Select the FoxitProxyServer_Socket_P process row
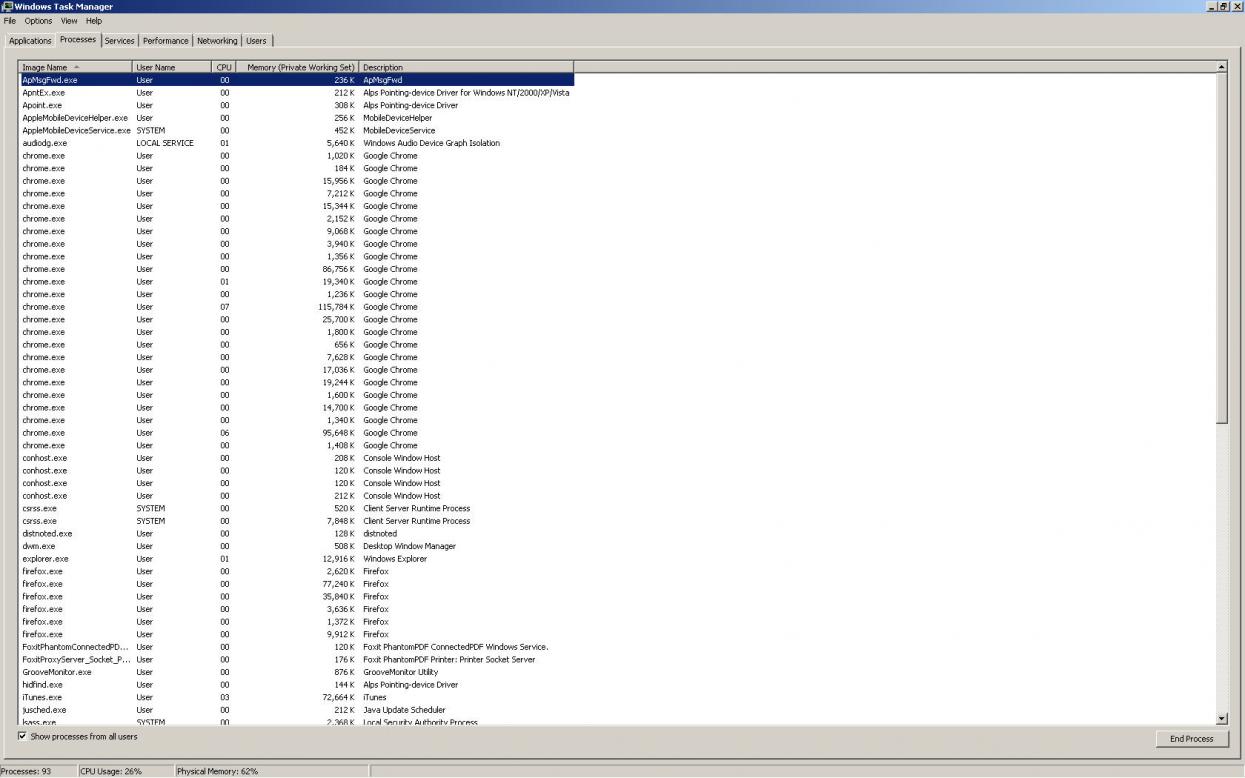This screenshot has height=778, width=1245. tap(296, 660)
